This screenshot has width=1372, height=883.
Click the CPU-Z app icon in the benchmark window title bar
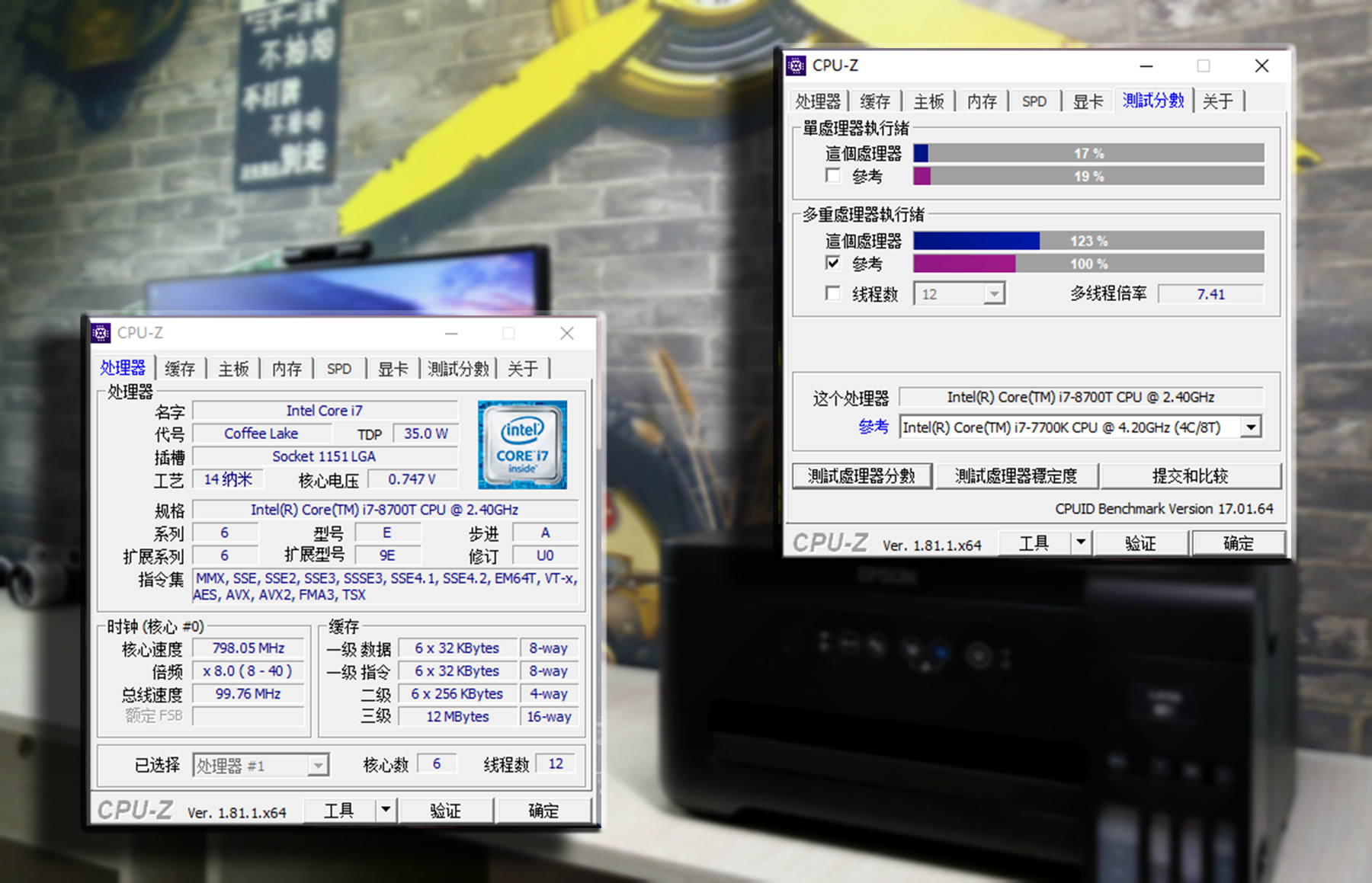point(796,66)
